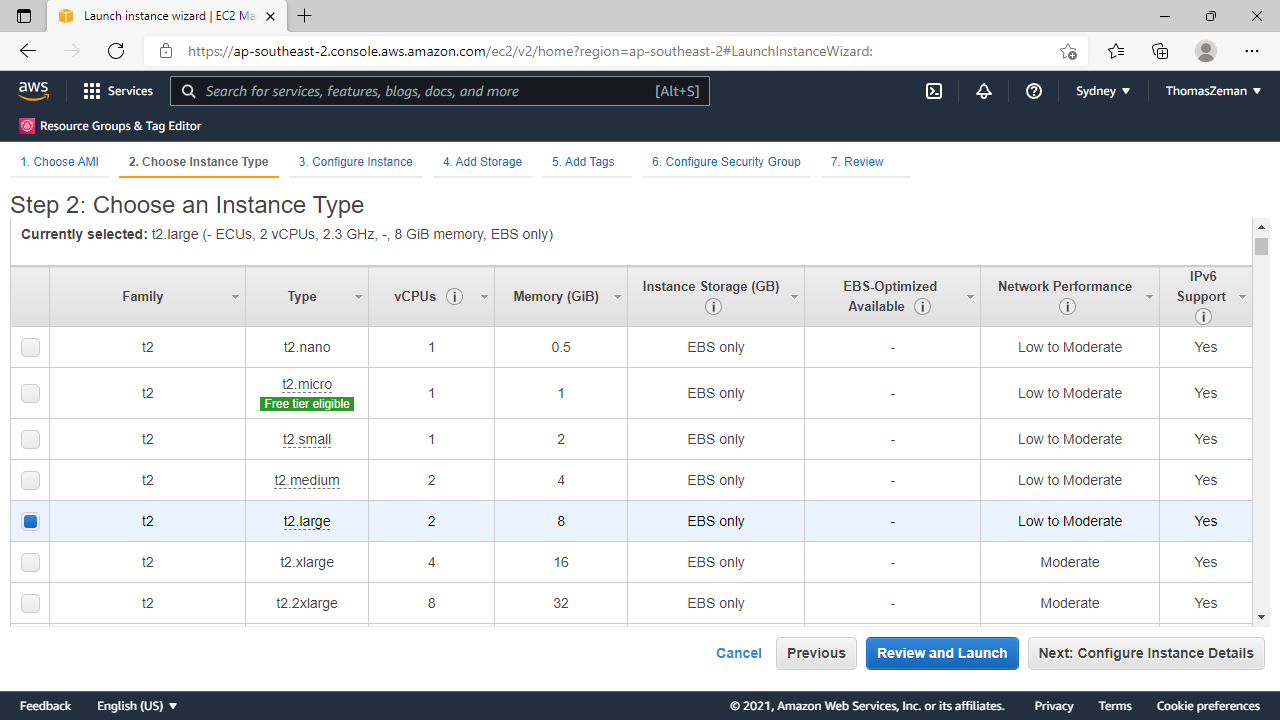The width and height of the screenshot is (1280, 720).
Task: Click the scrollbar down arrow
Action: (x=1261, y=618)
